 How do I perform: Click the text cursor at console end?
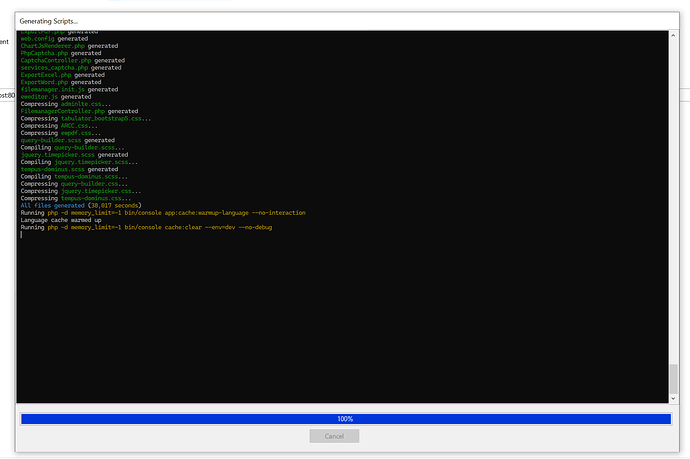22,235
